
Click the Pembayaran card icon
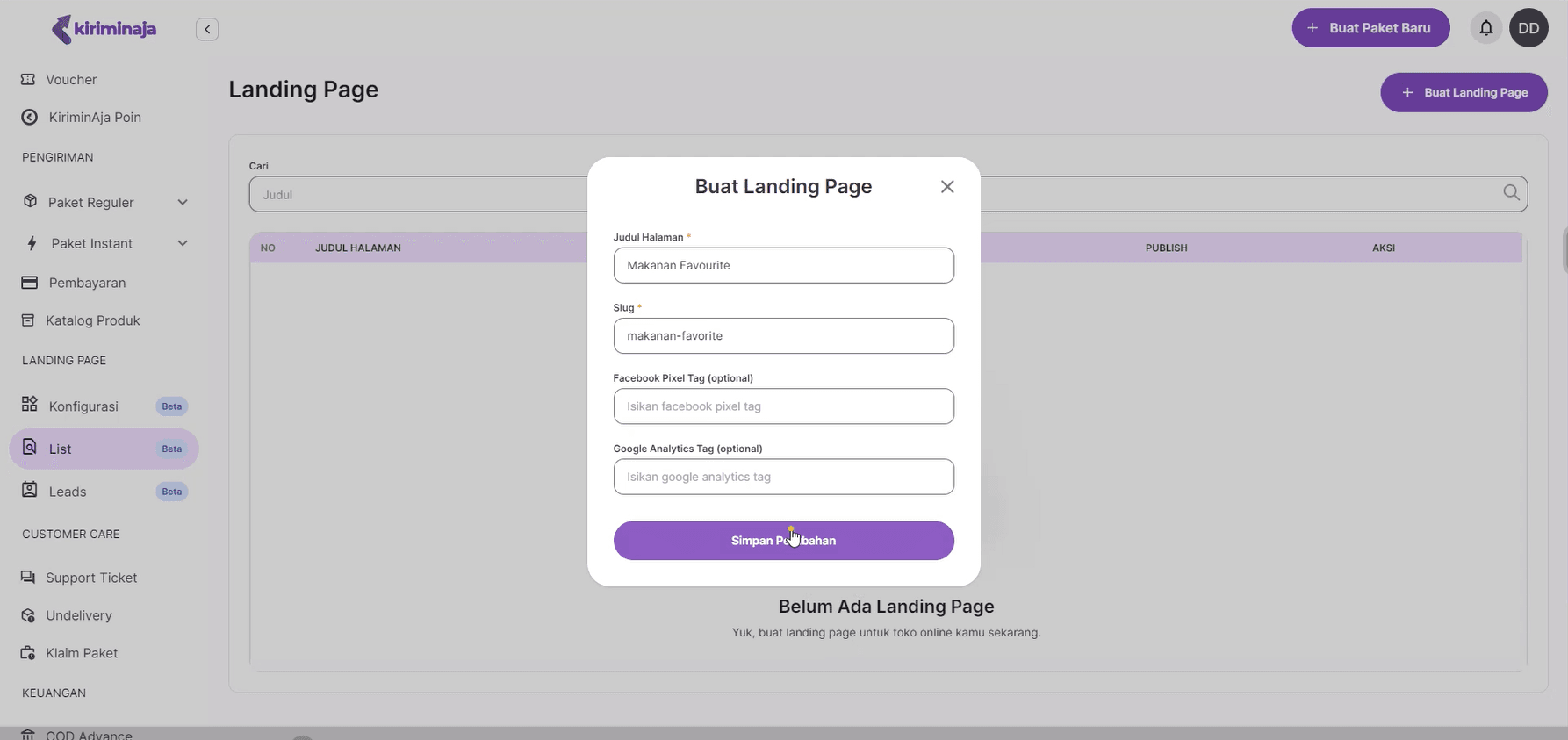point(29,283)
